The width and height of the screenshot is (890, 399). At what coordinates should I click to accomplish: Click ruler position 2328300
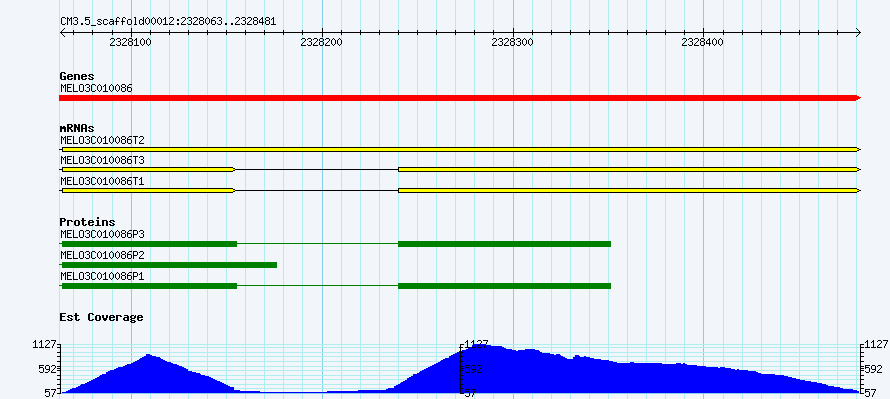tap(513, 43)
